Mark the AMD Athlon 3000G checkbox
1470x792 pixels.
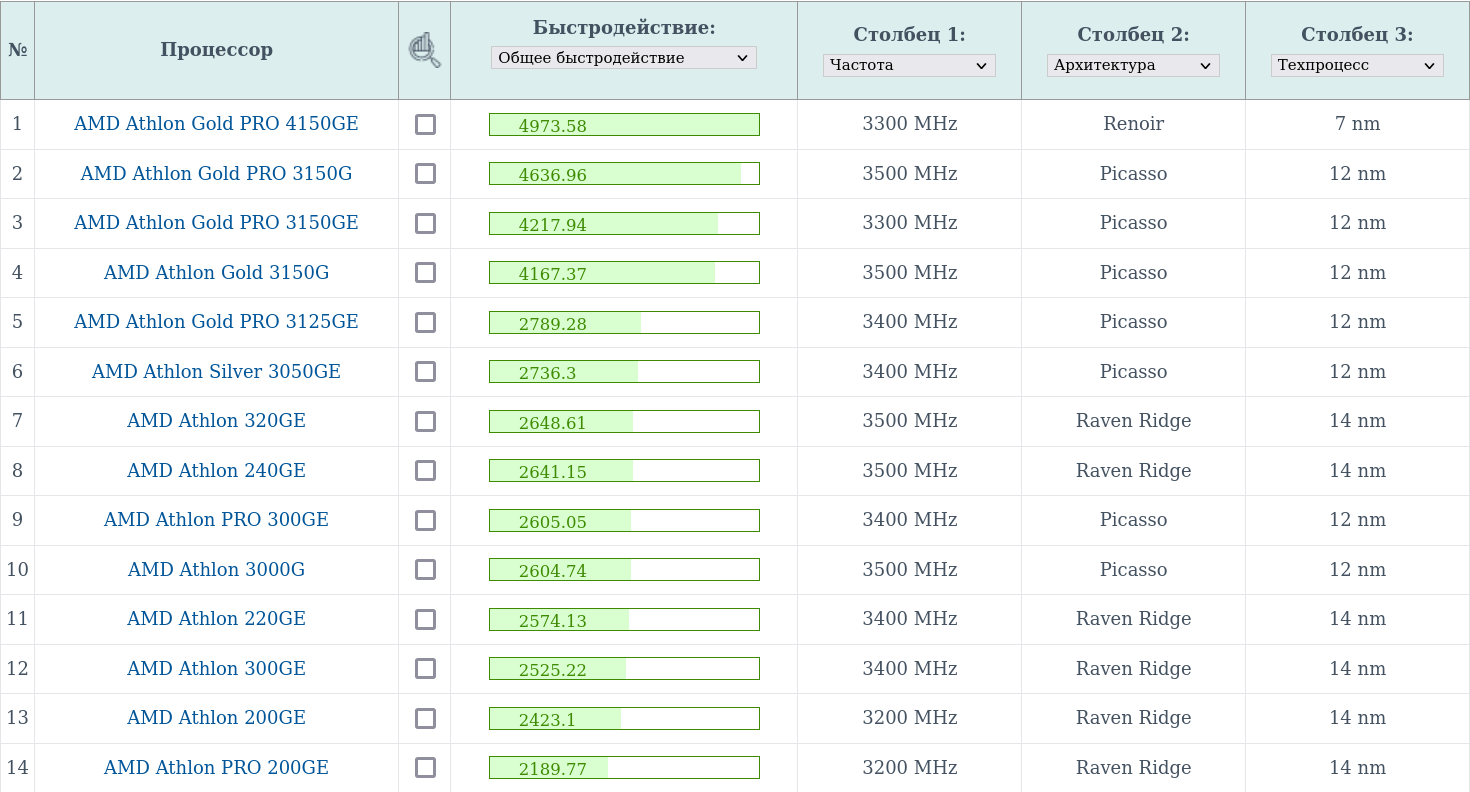click(x=425, y=570)
